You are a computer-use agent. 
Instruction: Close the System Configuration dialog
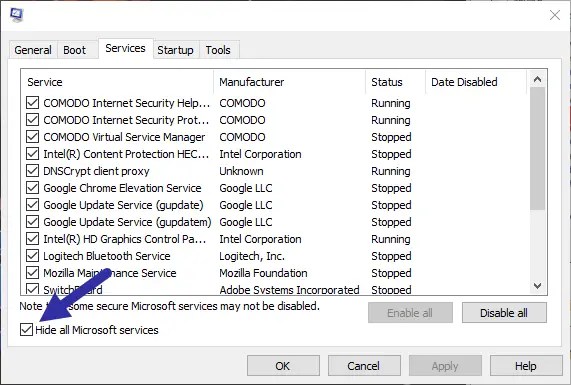coord(555,15)
